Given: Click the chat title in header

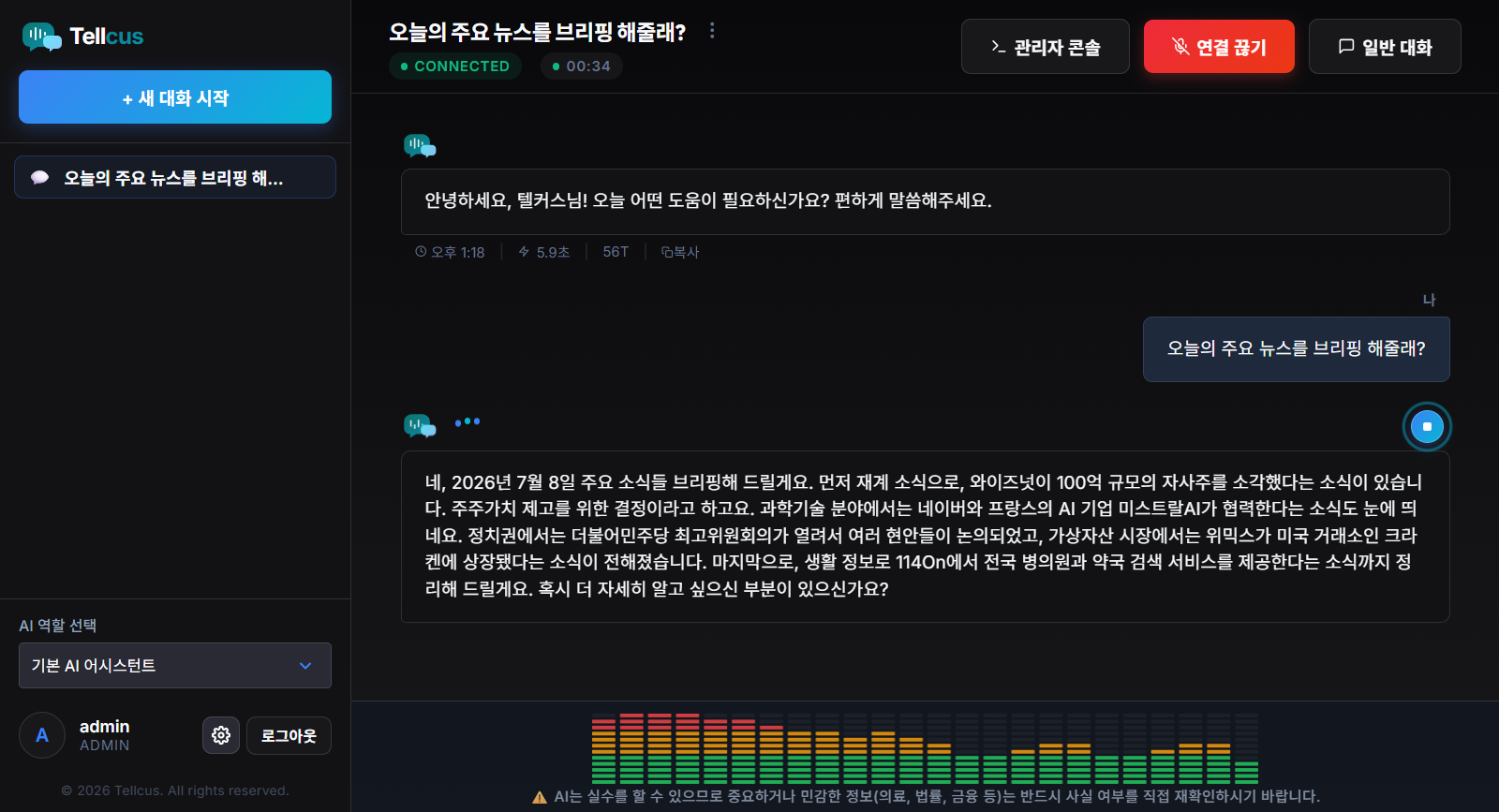Looking at the screenshot, I should pyautogui.click(x=538, y=32).
